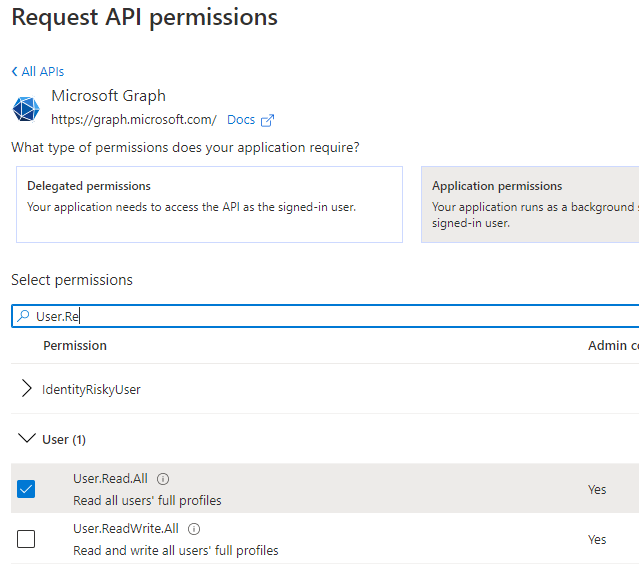Show info for User.ReadWrite.All
639x578 pixels.
coord(194,529)
